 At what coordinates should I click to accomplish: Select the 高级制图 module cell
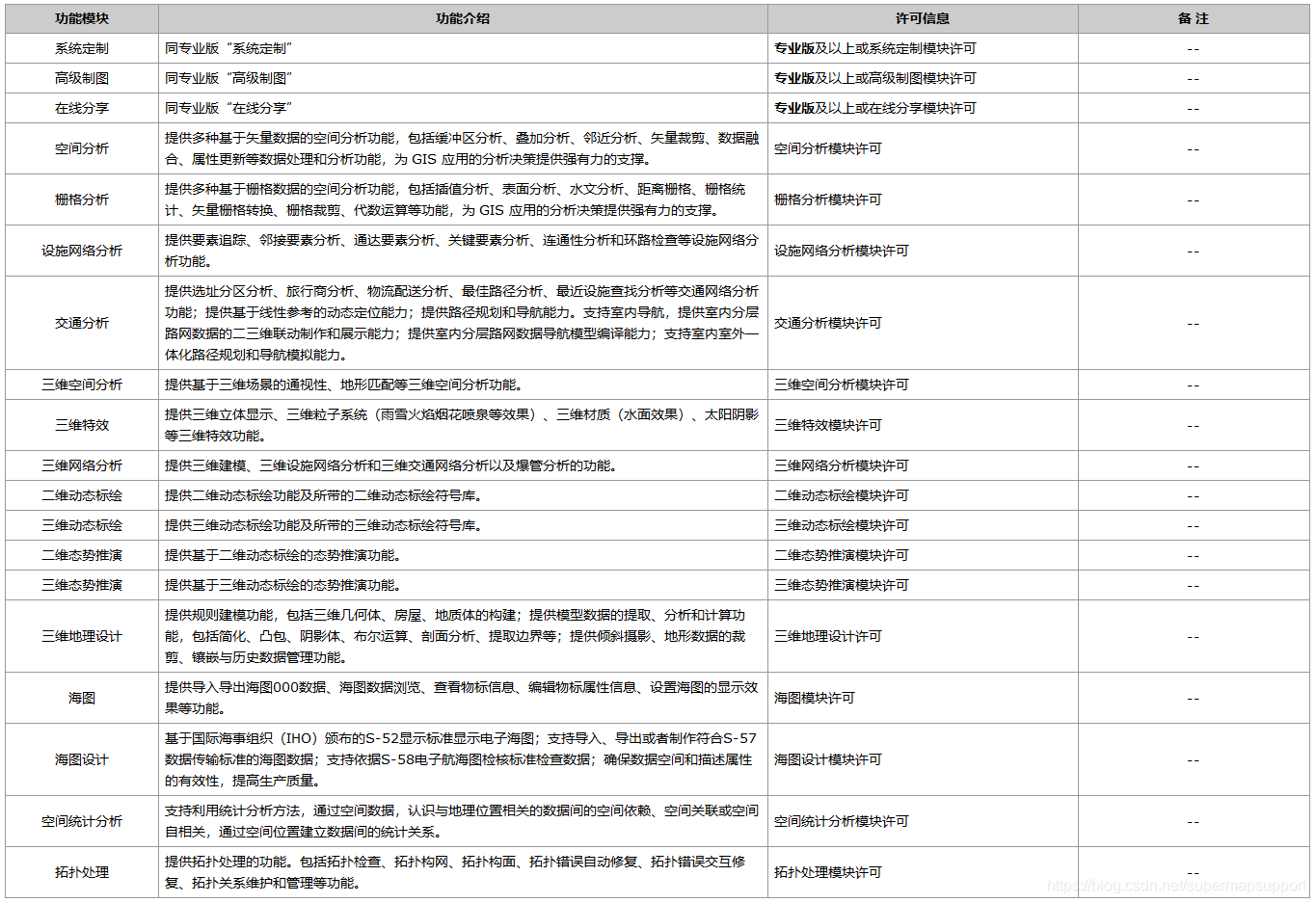tap(82, 78)
